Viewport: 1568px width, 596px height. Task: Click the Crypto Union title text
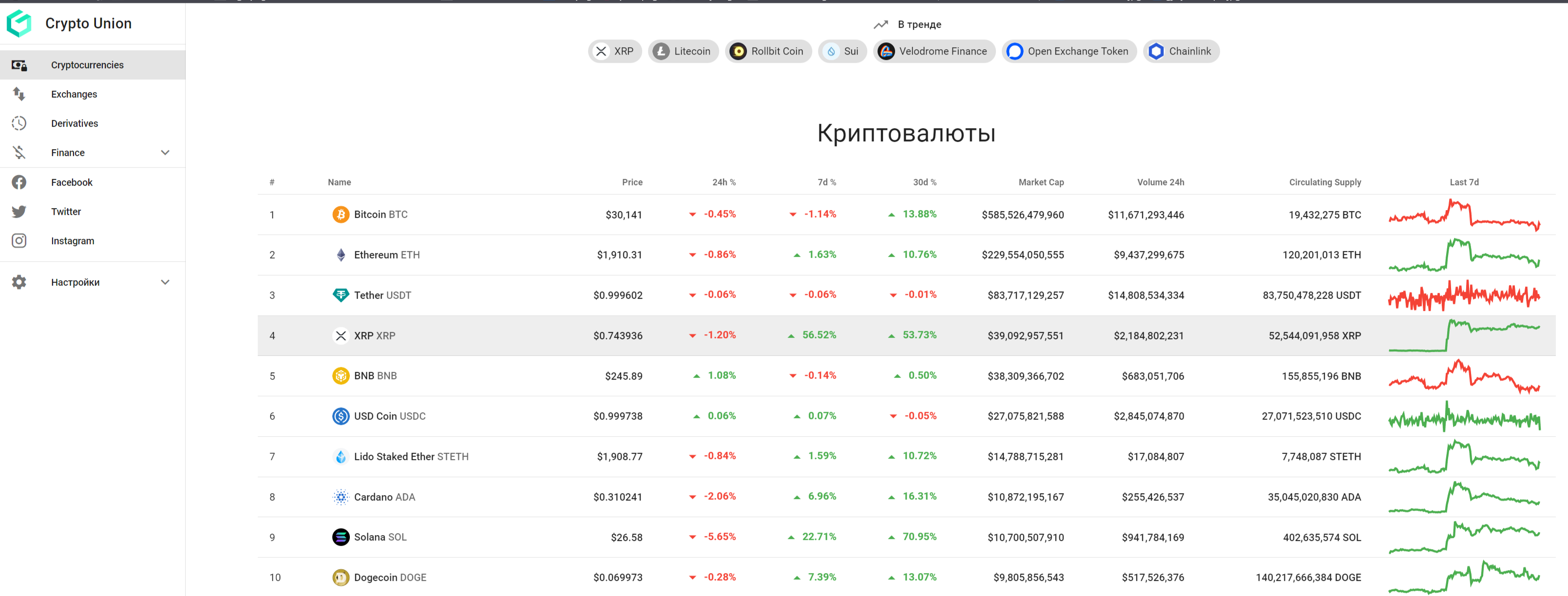click(x=88, y=23)
